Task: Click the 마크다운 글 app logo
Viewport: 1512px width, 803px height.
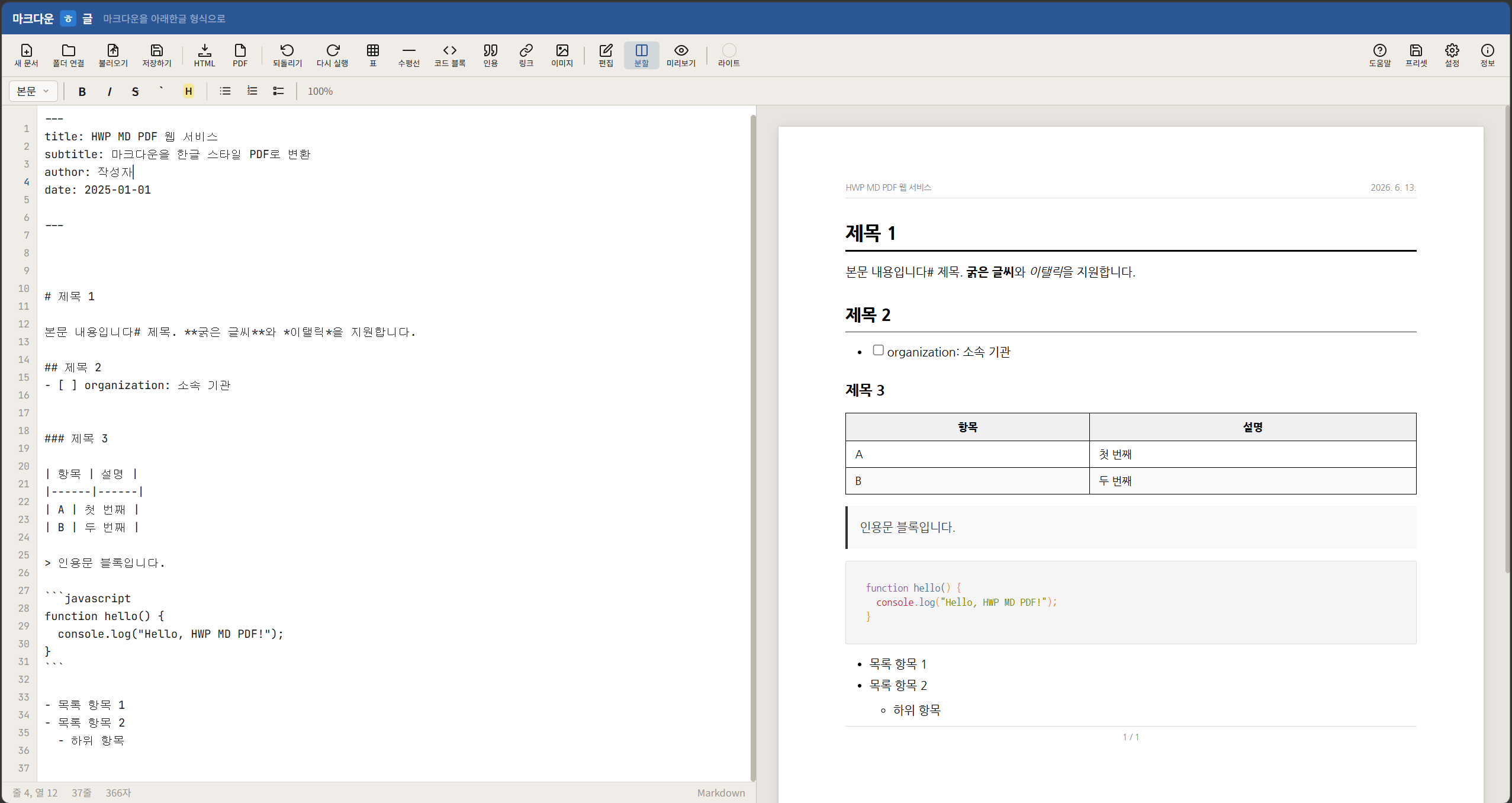Action: (53, 18)
